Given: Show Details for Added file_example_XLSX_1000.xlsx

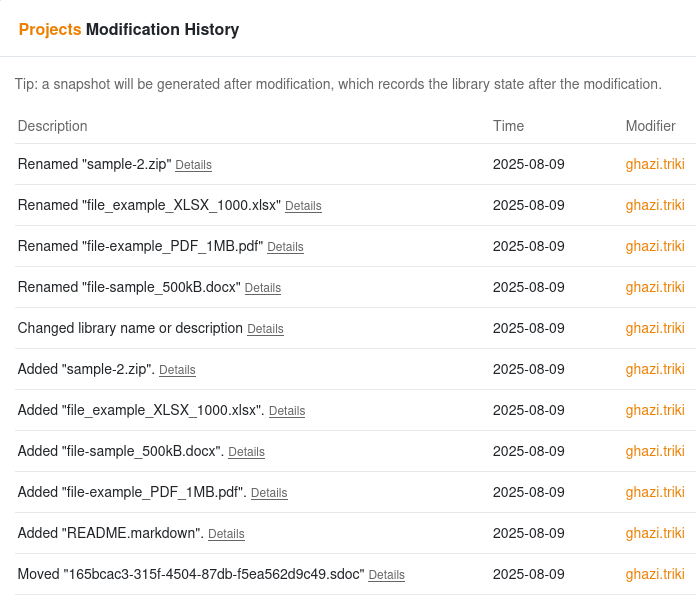Looking at the screenshot, I should (x=287, y=411).
